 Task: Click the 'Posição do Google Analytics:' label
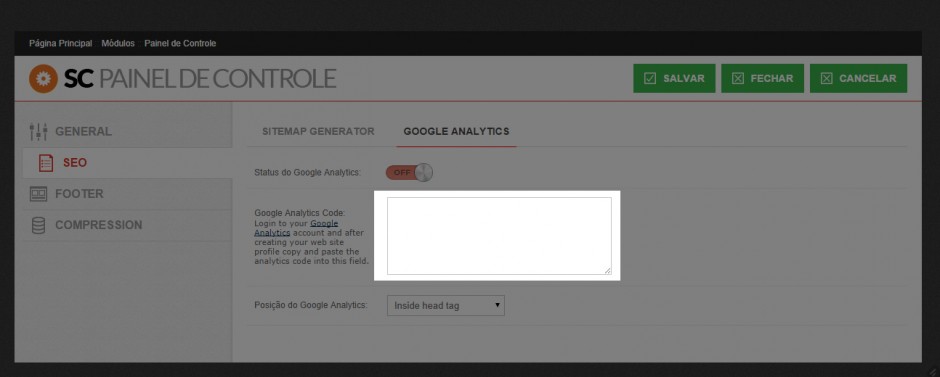click(x=311, y=305)
